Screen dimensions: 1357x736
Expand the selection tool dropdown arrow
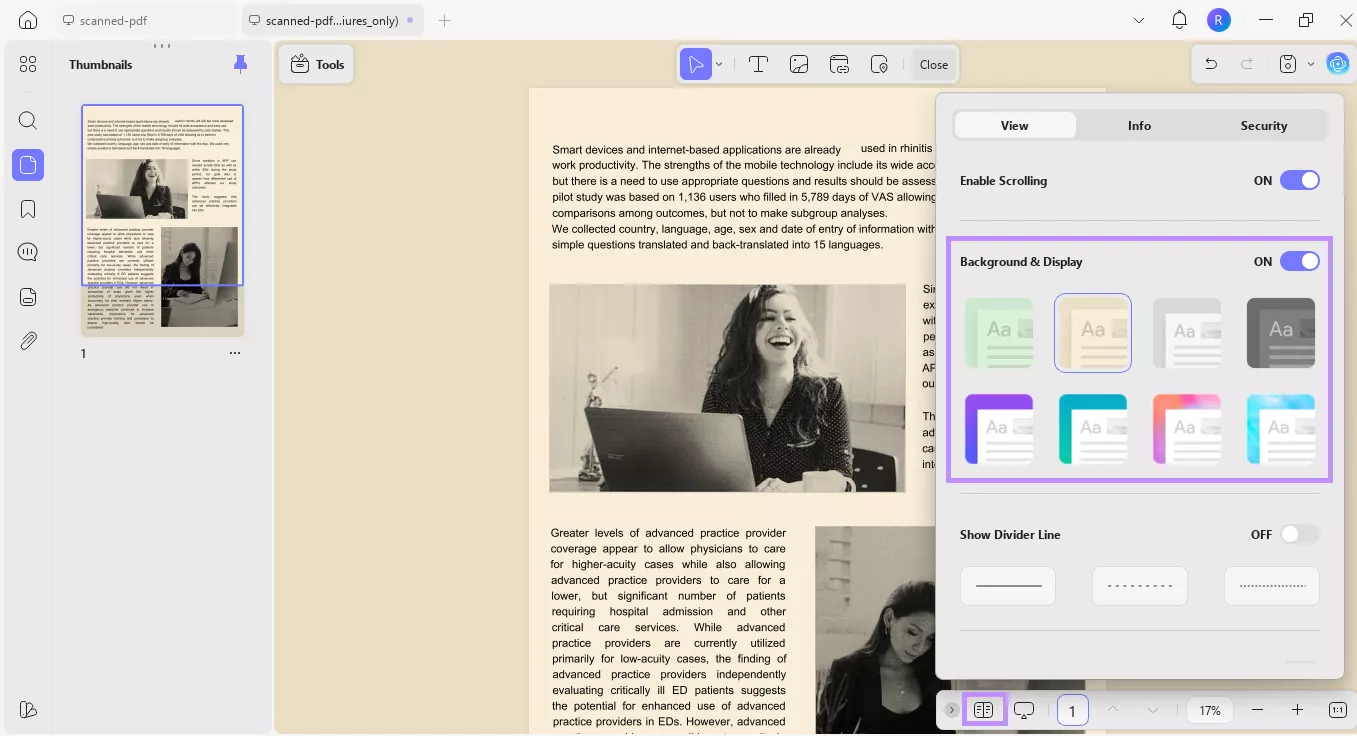(x=718, y=64)
